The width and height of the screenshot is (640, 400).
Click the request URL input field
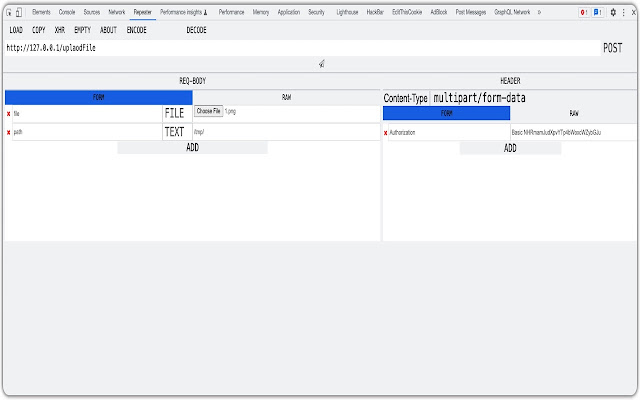point(300,48)
